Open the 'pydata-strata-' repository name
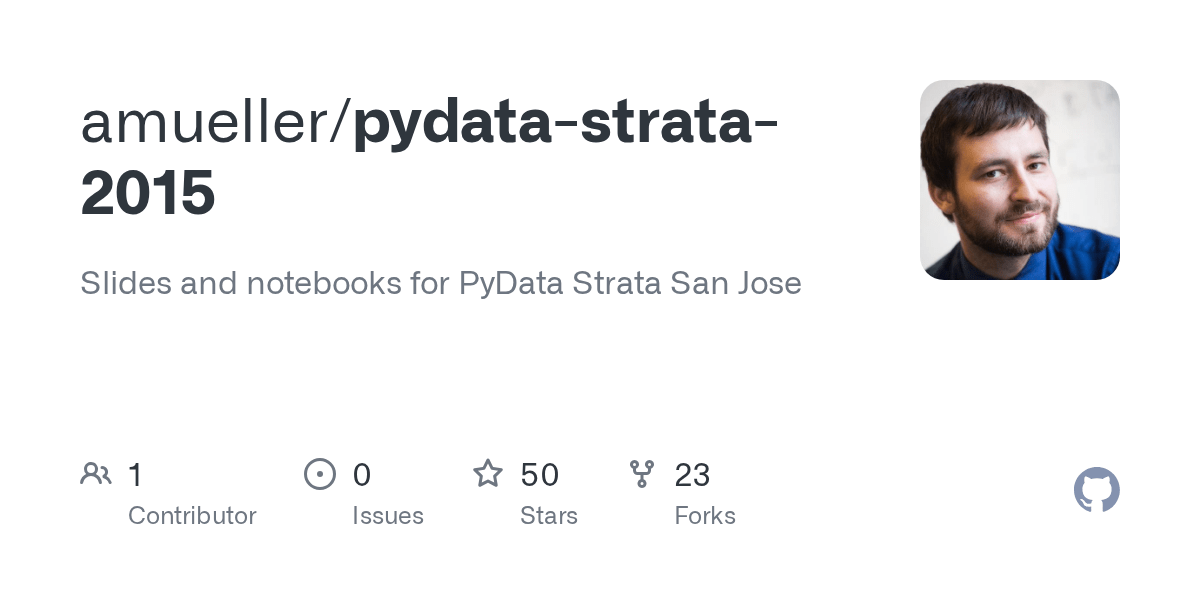The width and height of the screenshot is (1200, 600). point(566,122)
